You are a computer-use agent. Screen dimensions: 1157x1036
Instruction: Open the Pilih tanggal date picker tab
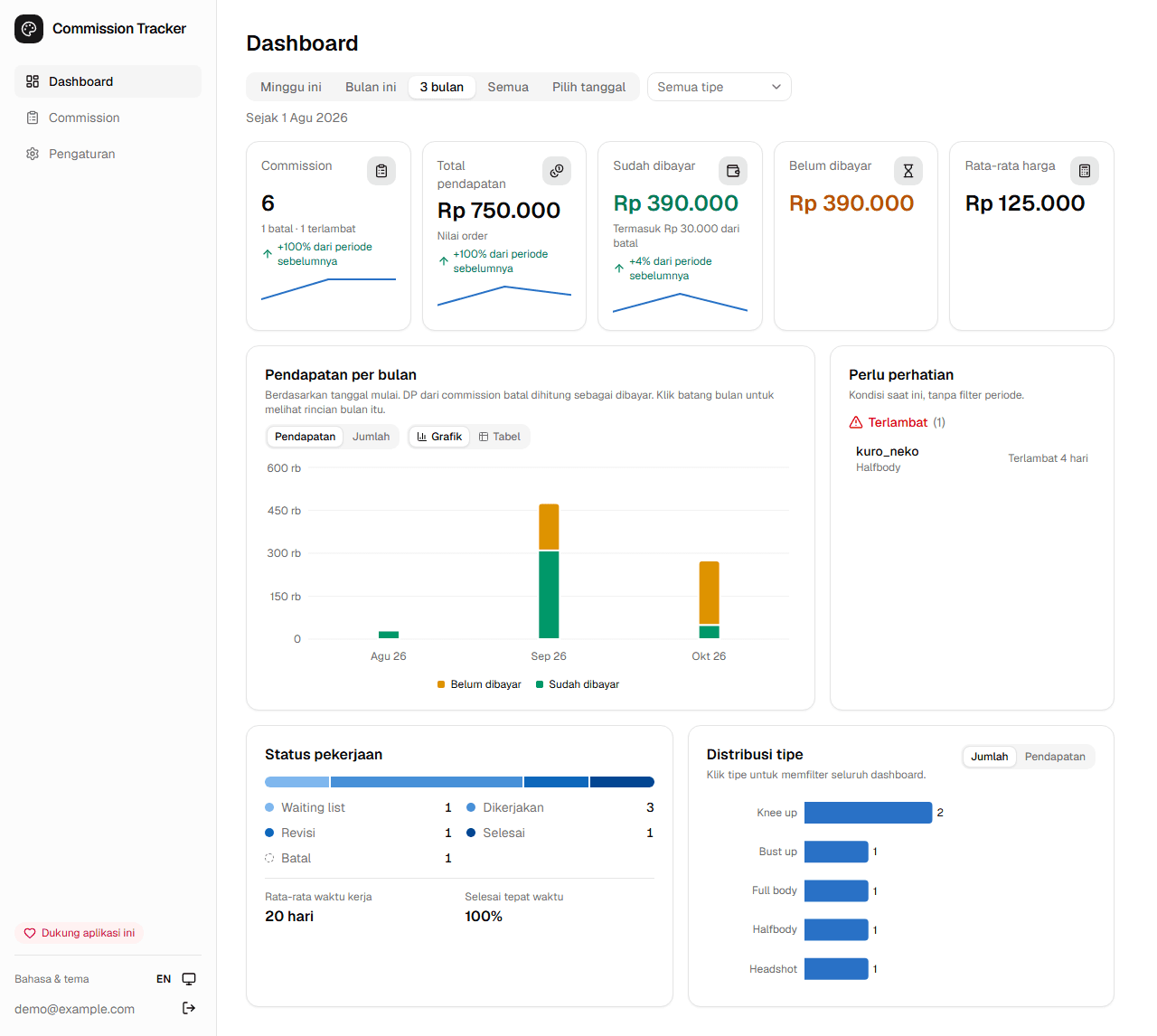(x=588, y=87)
